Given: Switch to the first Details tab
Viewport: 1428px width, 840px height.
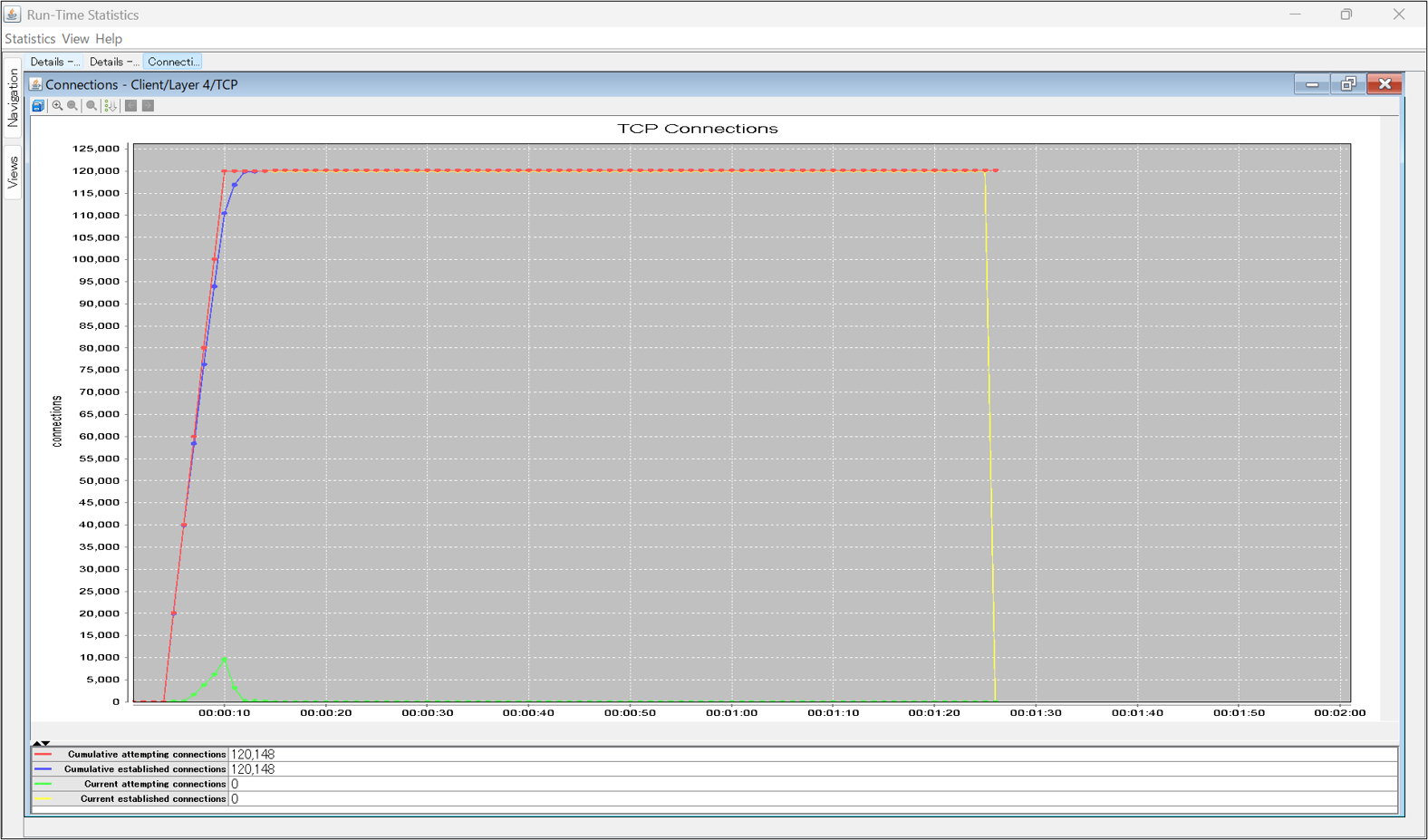Looking at the screenshot, I should (x=54, y=62).
